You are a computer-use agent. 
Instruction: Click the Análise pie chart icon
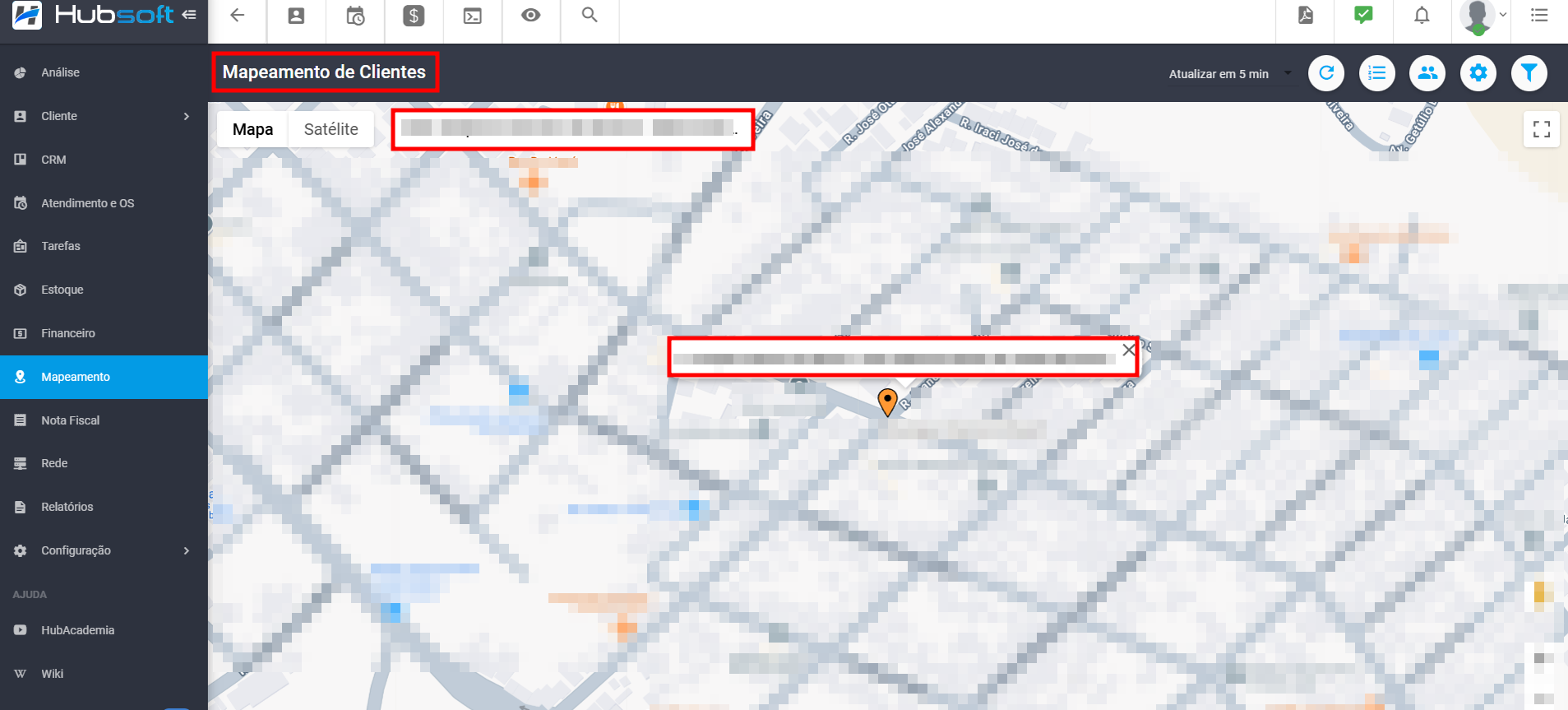(x=21, y=72)
